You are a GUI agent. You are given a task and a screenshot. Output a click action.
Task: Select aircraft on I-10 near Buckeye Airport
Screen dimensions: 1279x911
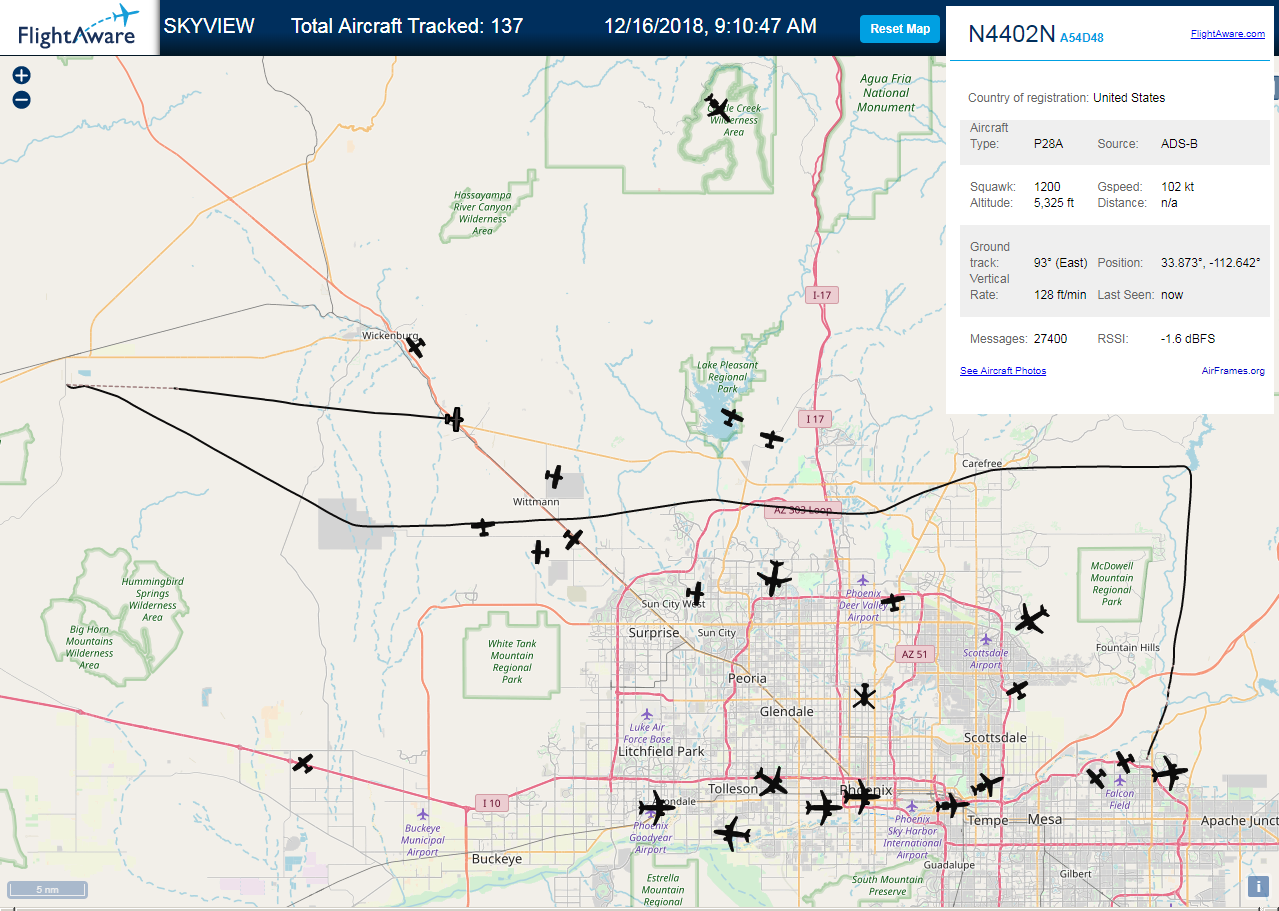point(303,763)
